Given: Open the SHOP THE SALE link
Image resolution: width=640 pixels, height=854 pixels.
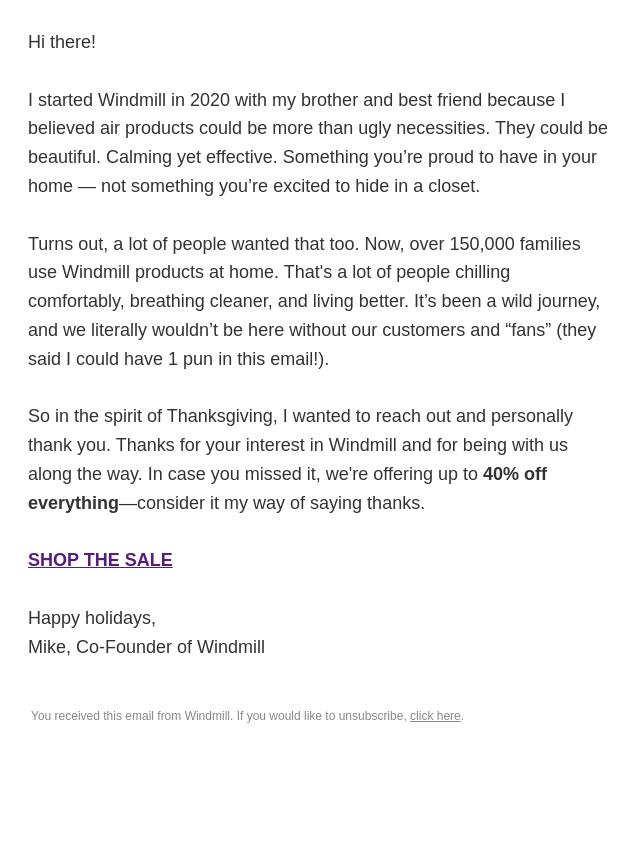Looking at the screenshot, I should click(100, 560).
